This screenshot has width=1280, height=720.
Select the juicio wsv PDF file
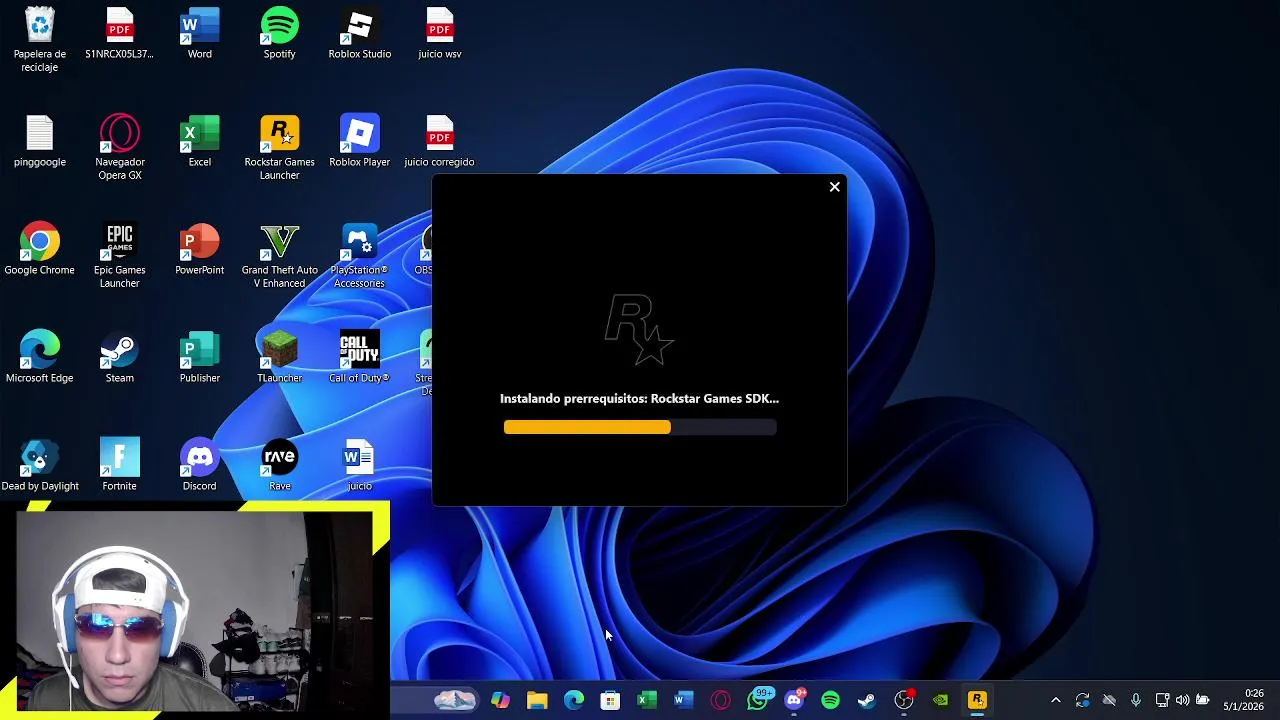coord(439,33)
